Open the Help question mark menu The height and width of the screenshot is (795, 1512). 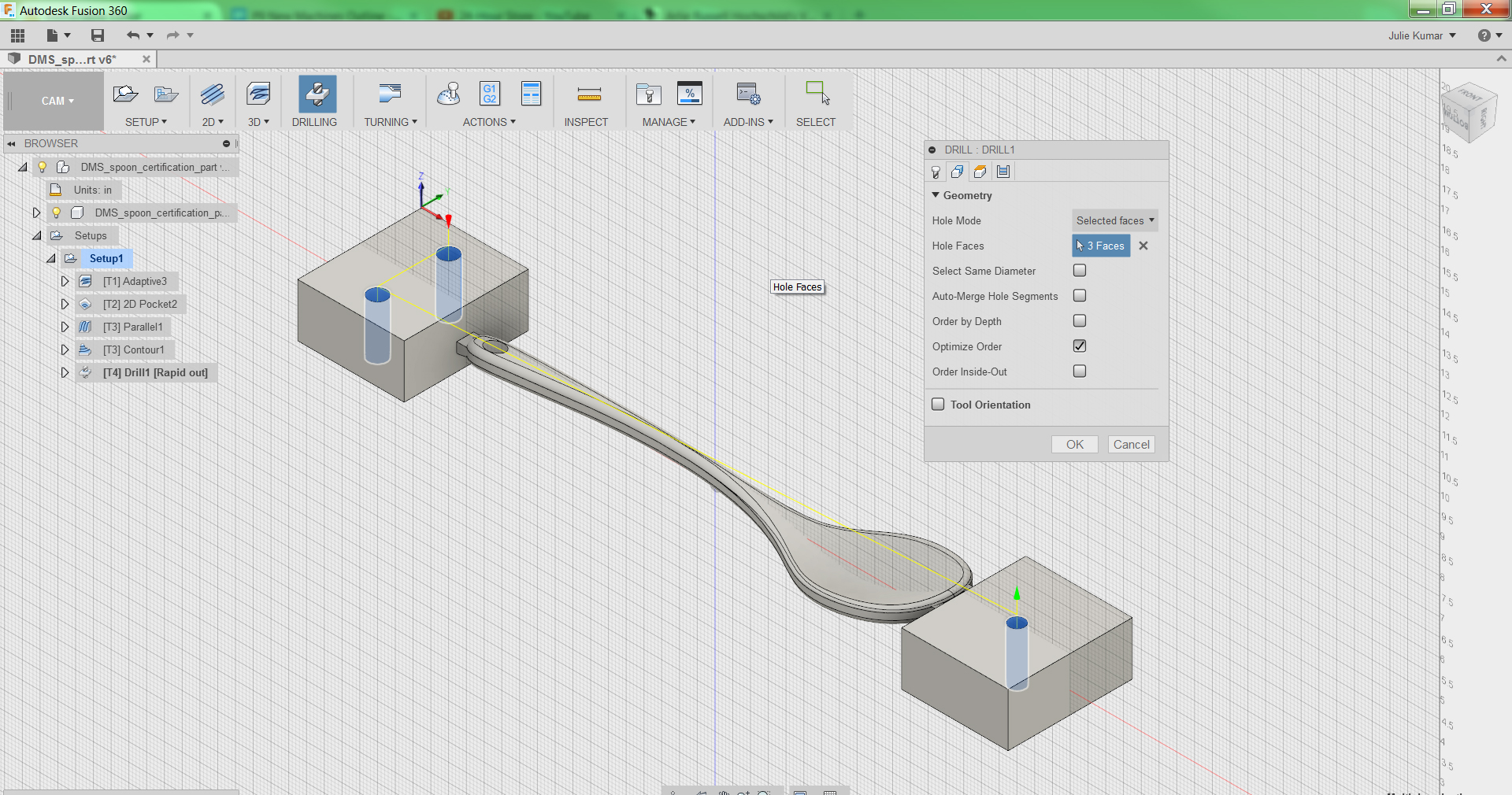coord(1488,35)
